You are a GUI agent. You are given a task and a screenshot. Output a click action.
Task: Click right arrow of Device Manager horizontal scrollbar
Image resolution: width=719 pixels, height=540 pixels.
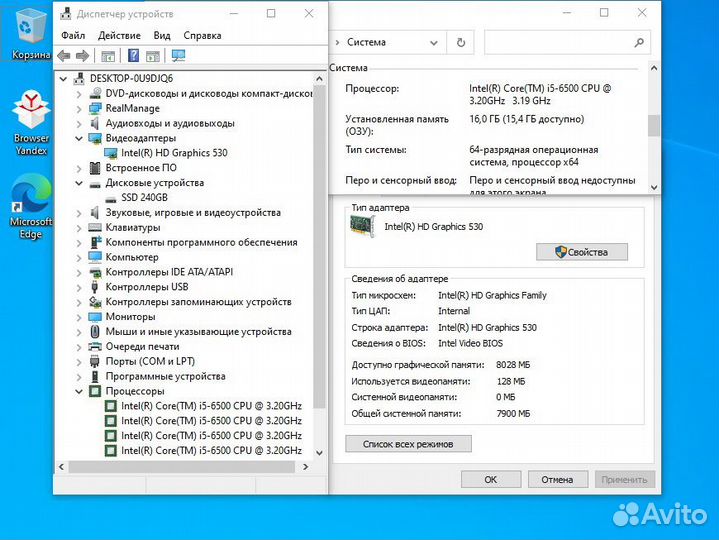click(305, 467)
